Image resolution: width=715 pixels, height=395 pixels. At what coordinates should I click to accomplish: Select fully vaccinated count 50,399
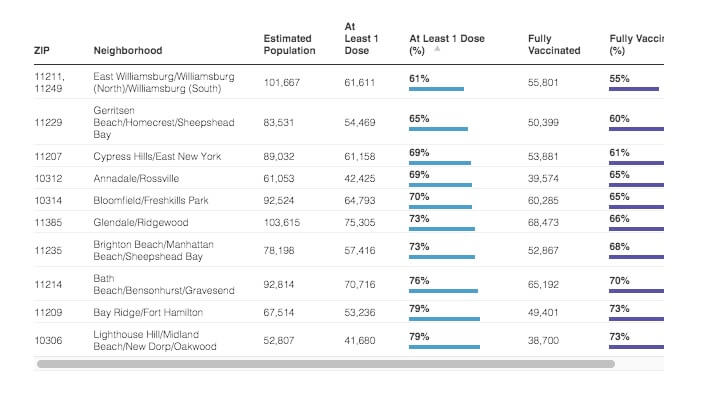[x=543, y=123]
